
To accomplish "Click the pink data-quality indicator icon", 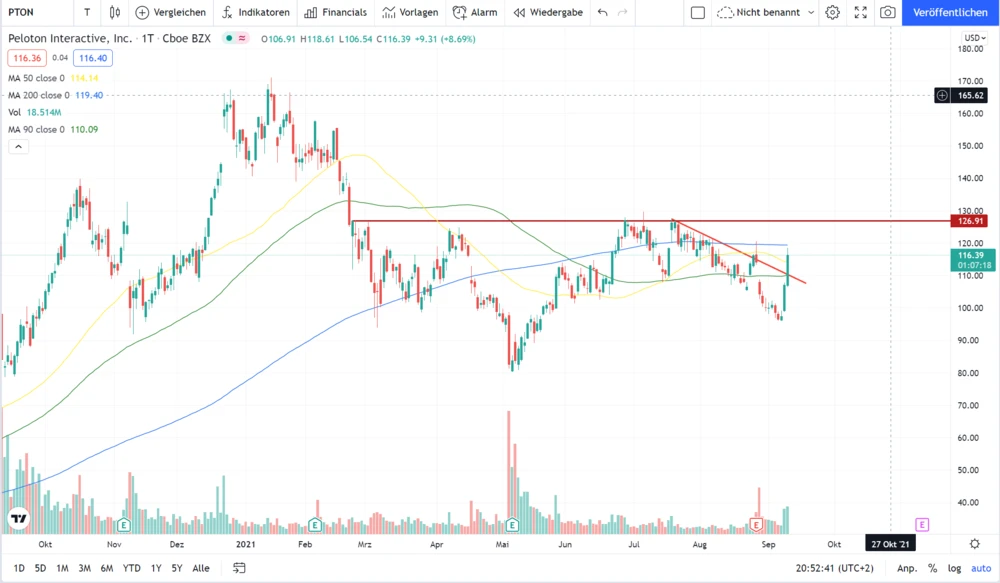I will click(242, 38).
